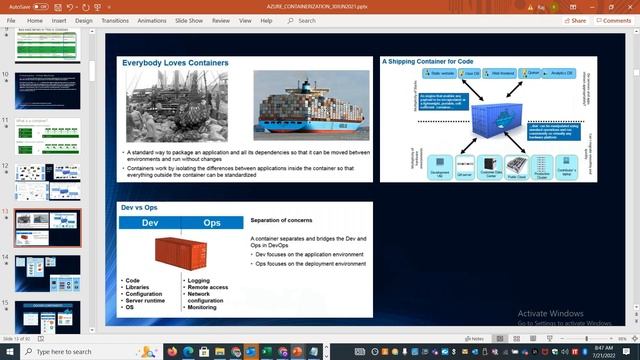Click the Undo icon
The image size is (640, 360).
pos(70,7)
